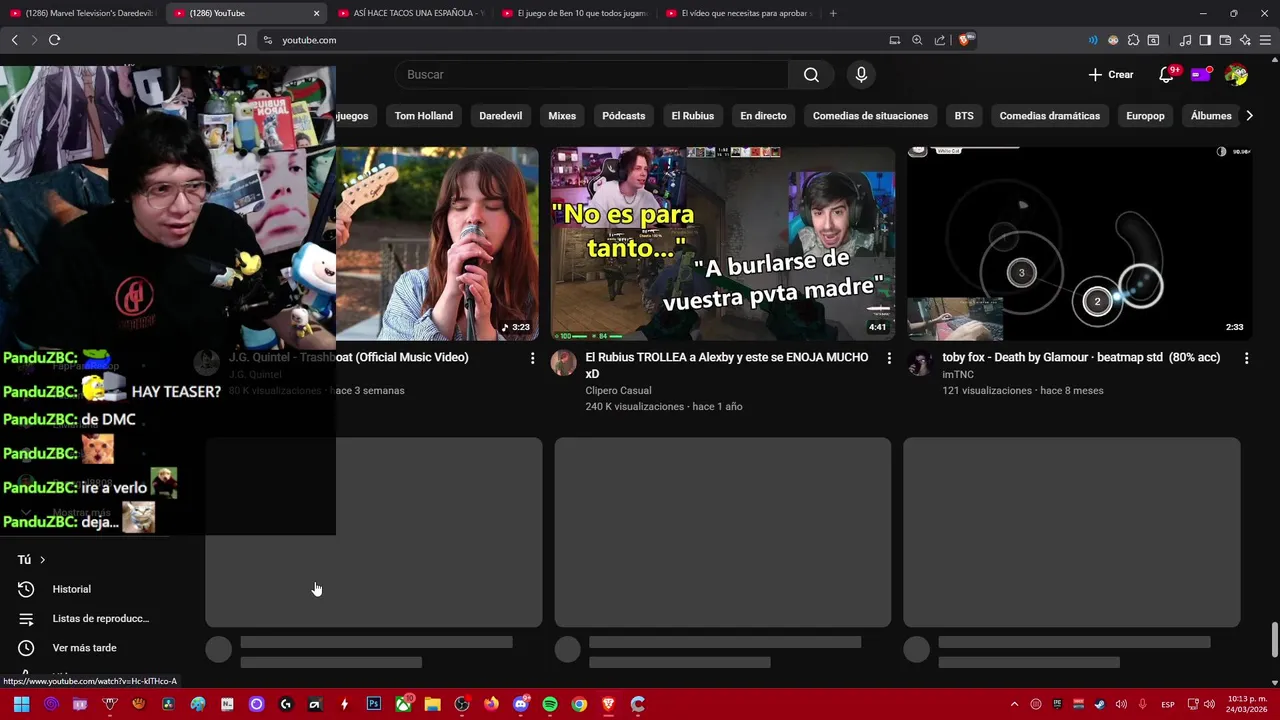Open the imTNC channel link
This screenshot has height=720, width=1280.
click(958, 375)
